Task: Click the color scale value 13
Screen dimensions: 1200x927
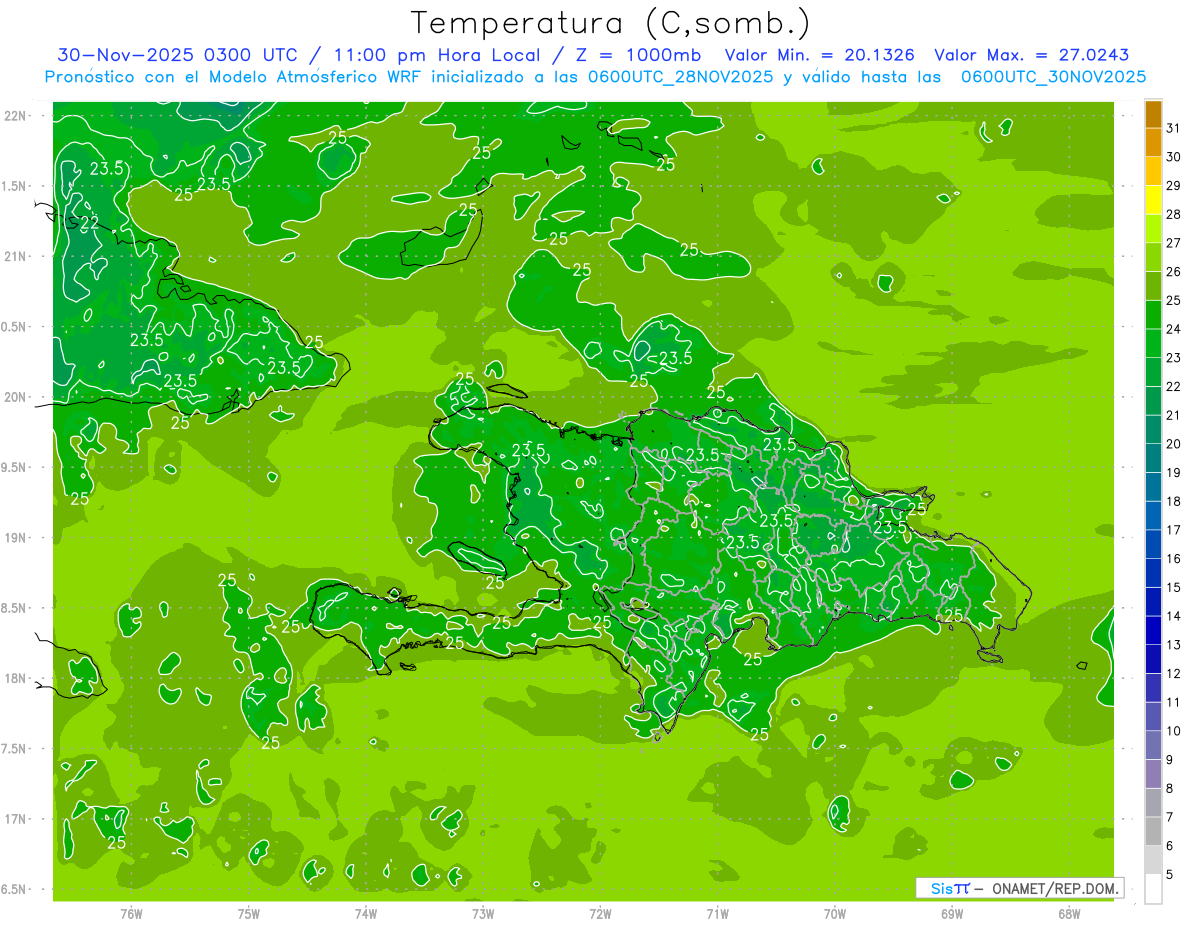Action: (1174, 645)
